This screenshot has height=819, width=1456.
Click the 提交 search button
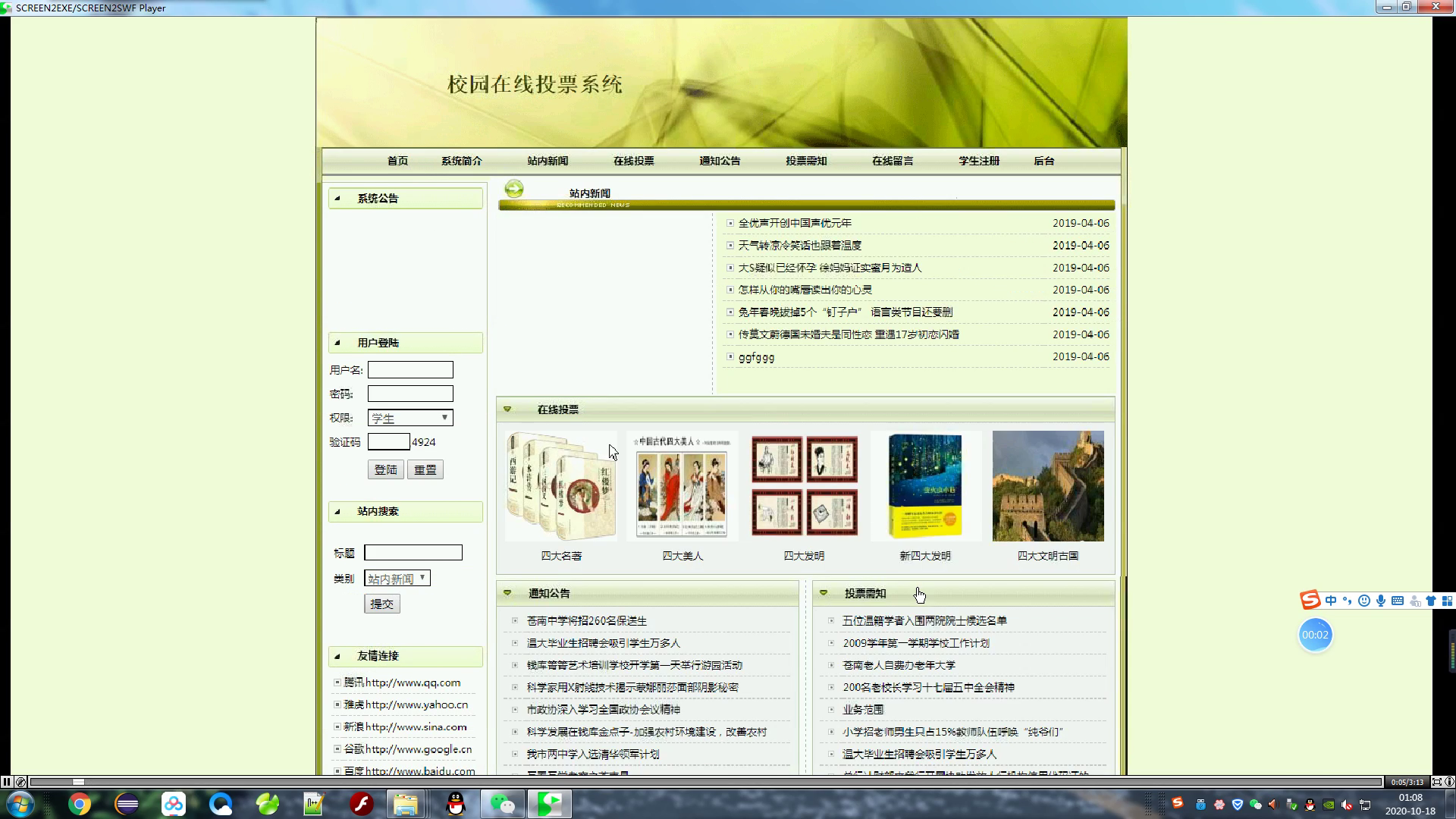(x=382, y=604)
